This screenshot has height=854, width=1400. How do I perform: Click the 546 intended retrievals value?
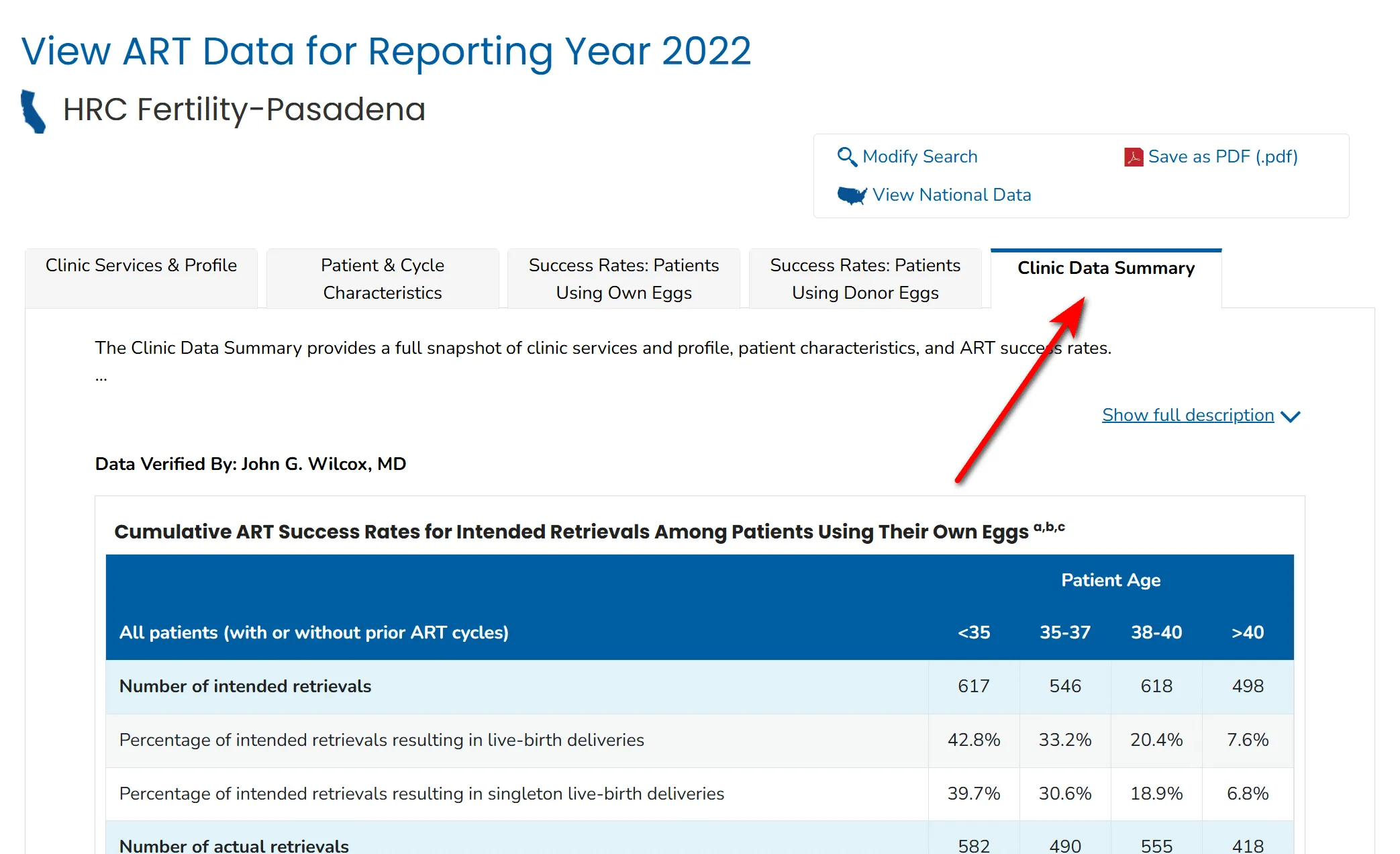click(x=1065, y=686)
